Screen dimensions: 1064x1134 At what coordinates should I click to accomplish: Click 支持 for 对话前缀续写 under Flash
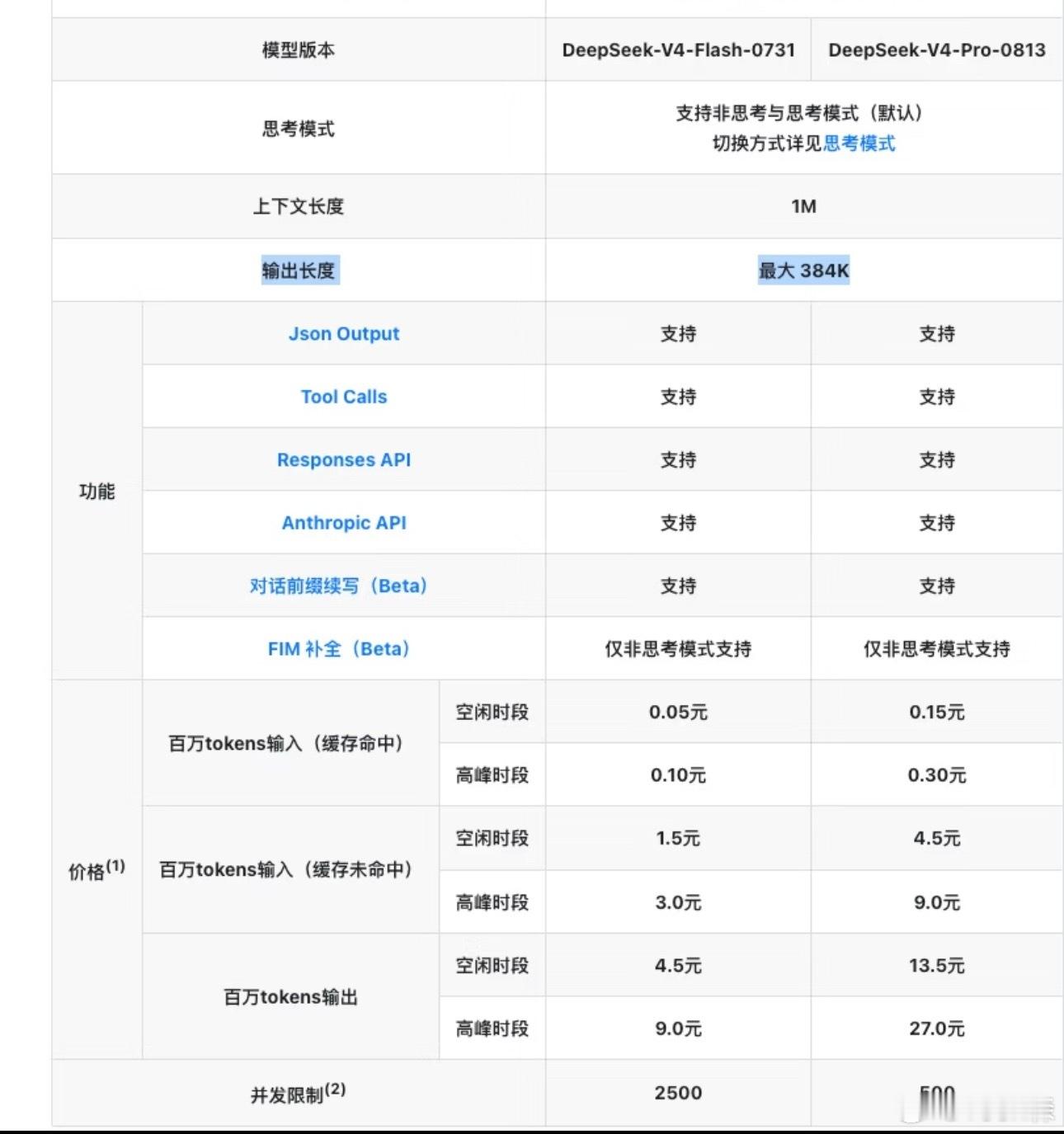pyautogui.click(x=679, y=586)
